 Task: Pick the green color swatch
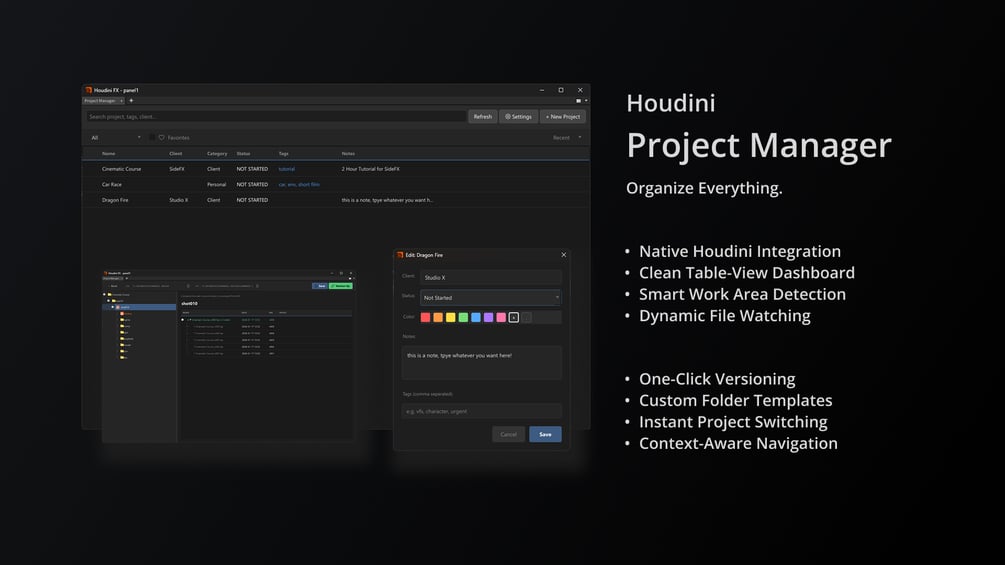[x=463, y=318]
